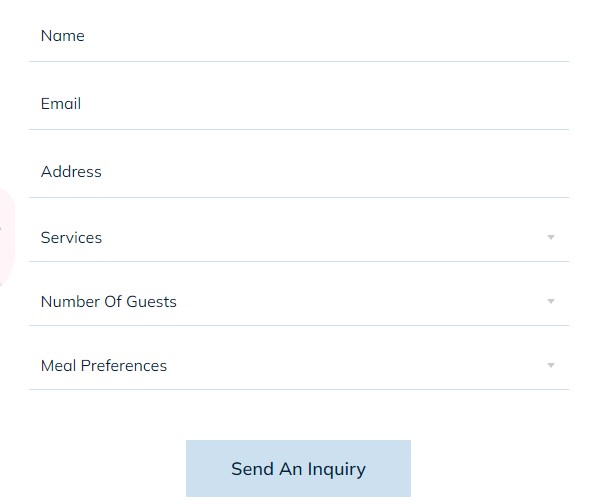Click the pink element at left edge
604x504 pixels.
6,236
